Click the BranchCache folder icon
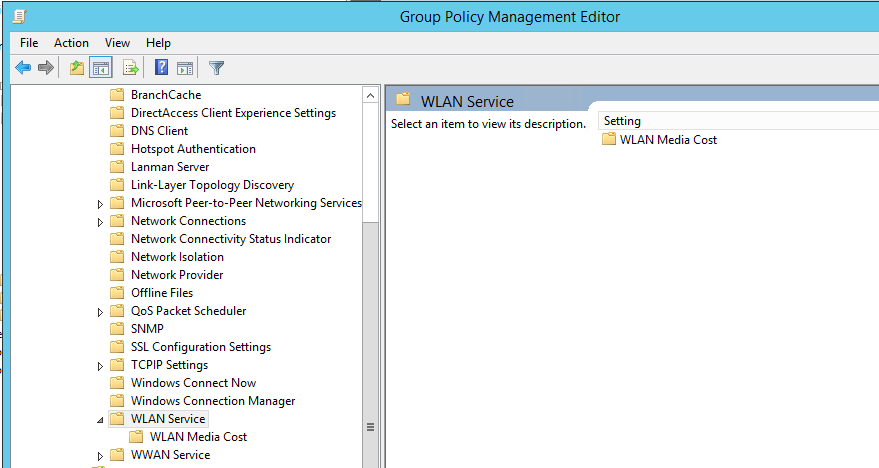 click(117, 95)
